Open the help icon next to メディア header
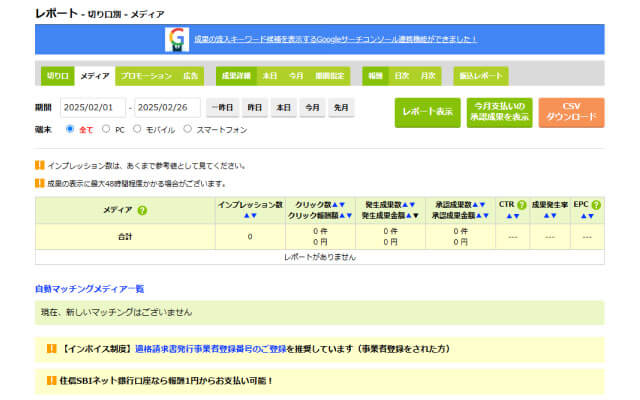Screen dimensions: 640x400 tap(142, 211)
